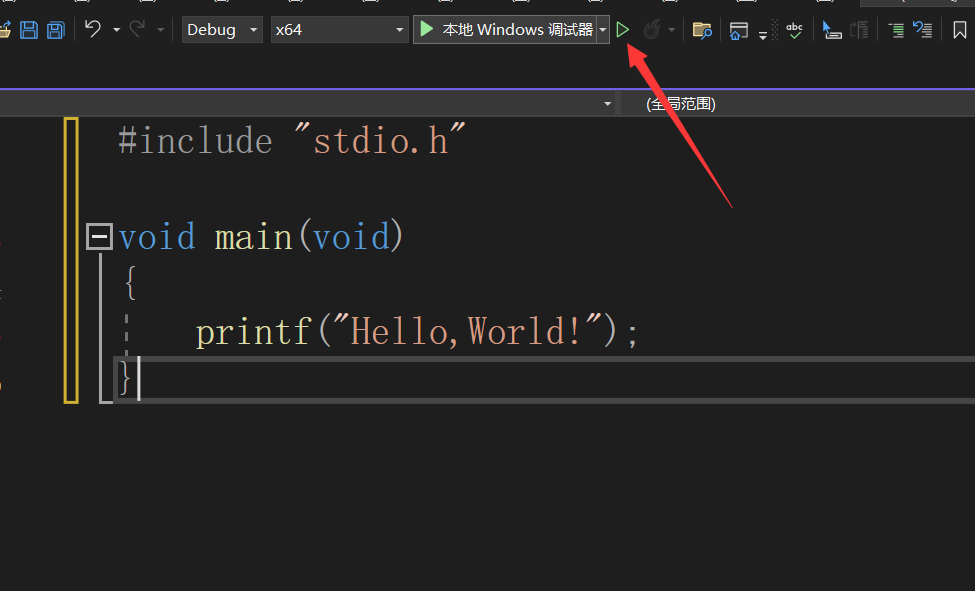
Task: Click the closing brace of main
Action: point(124,378)
